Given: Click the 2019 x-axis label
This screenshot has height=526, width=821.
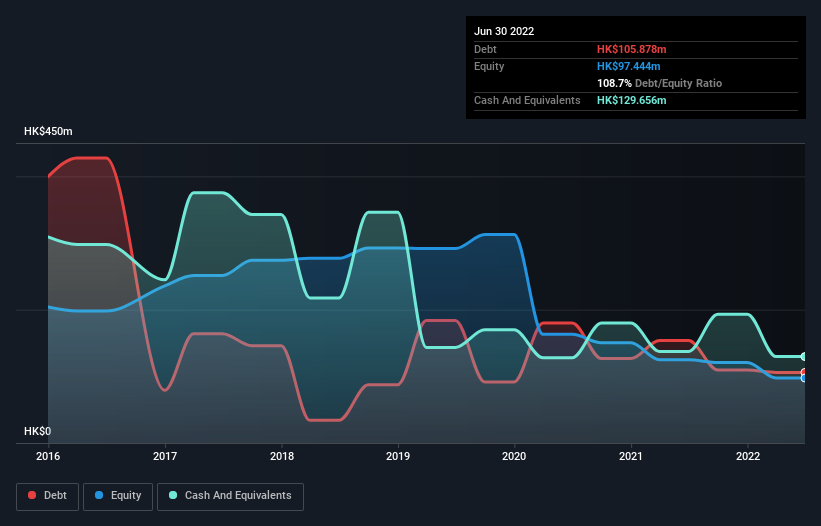Looking at the screenshot, I should click(x=398, y=456).
